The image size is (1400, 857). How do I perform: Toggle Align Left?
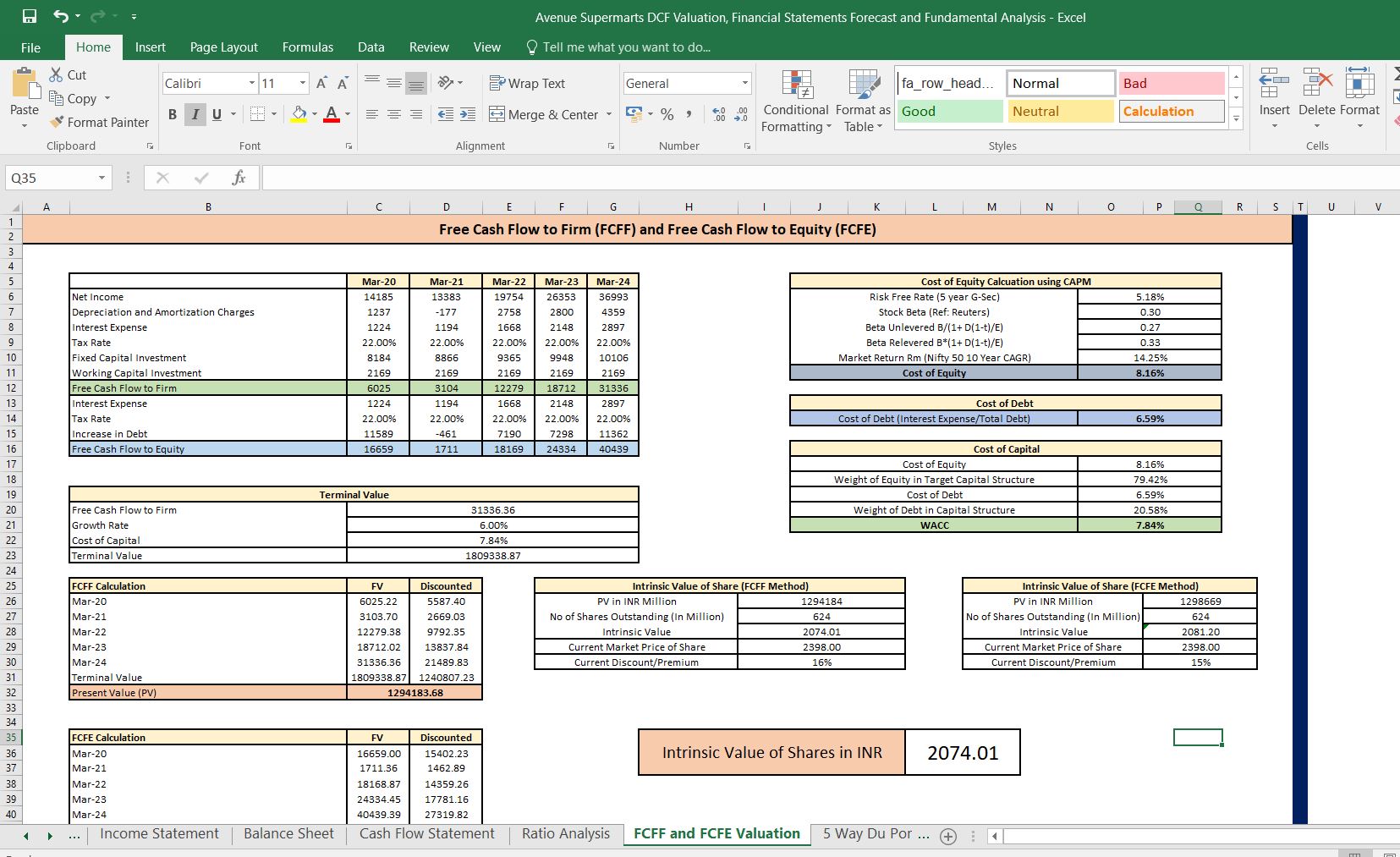pos(372,114)
